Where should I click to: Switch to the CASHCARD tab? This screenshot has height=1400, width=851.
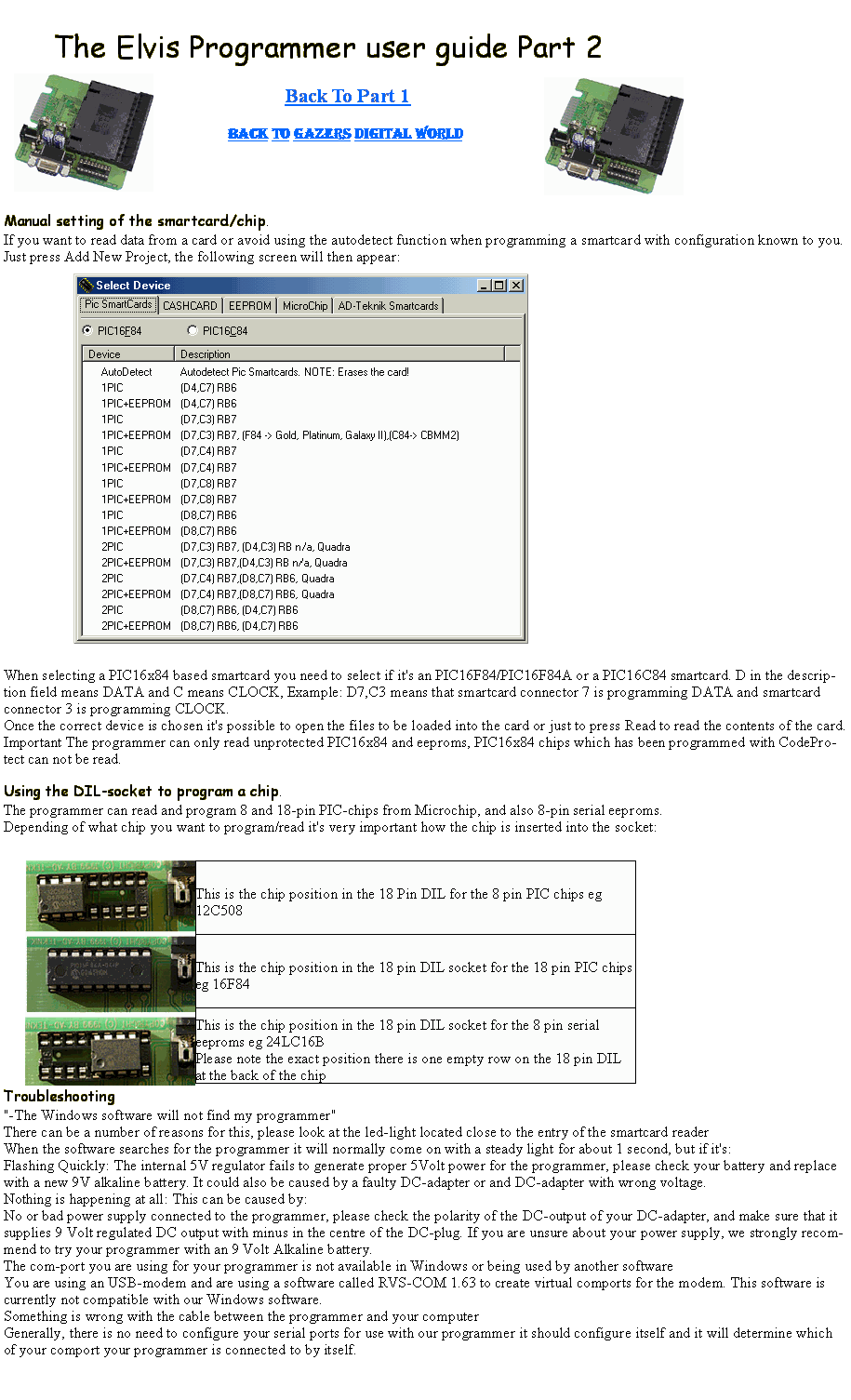coord(190,306)
